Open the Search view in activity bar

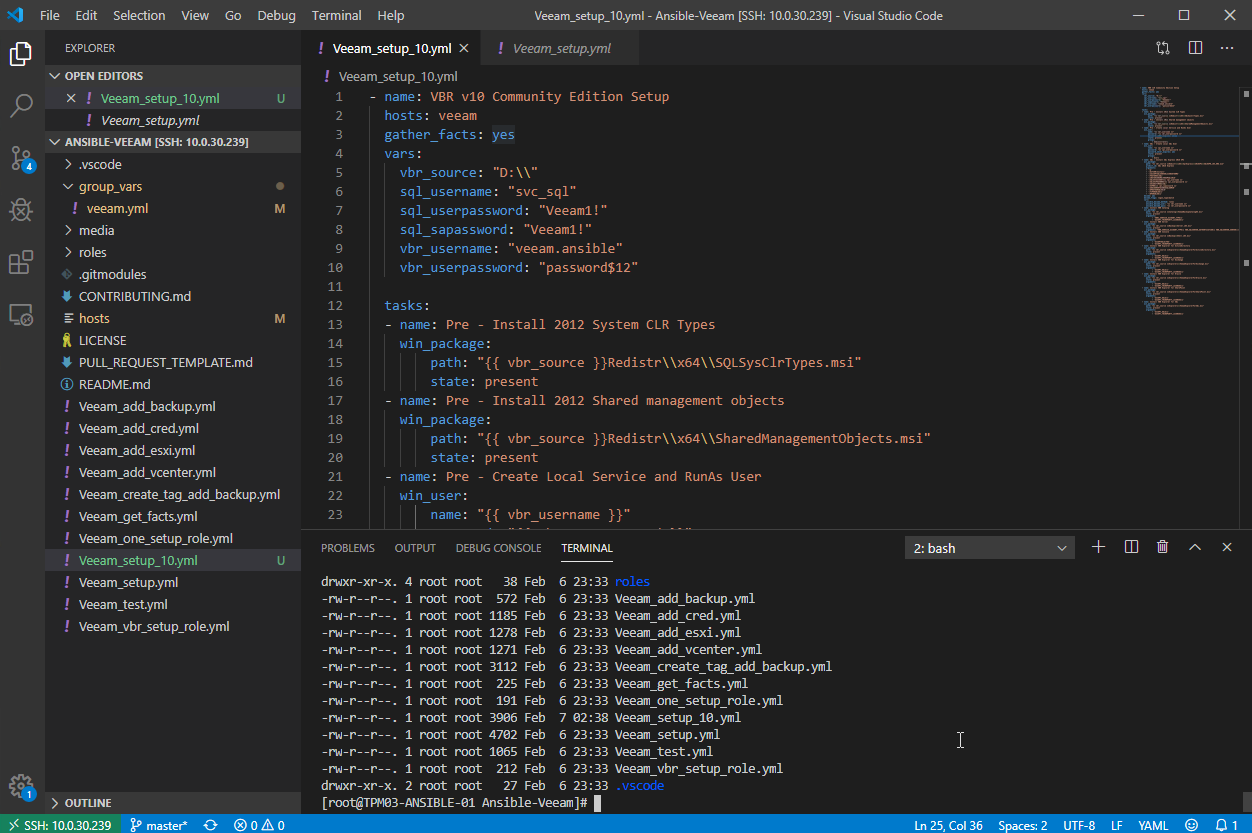[22, 105]
